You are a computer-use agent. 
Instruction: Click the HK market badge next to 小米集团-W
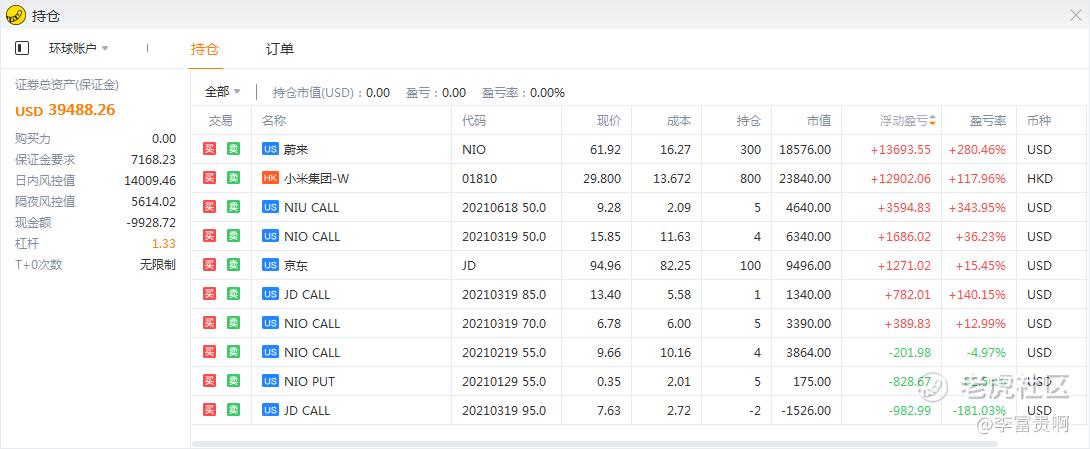point(270,178)
